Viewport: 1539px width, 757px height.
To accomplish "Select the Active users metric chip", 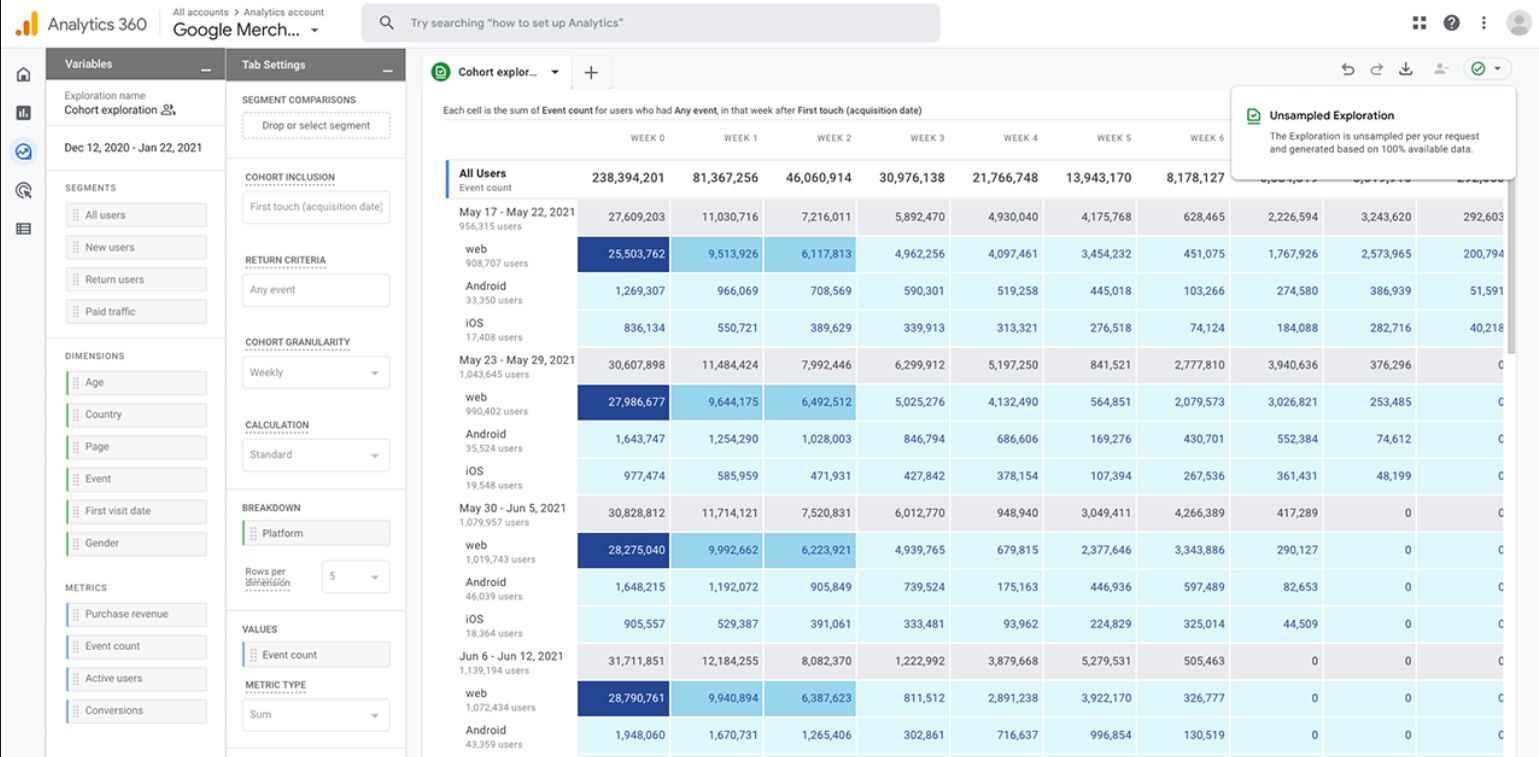I will 136,678.
